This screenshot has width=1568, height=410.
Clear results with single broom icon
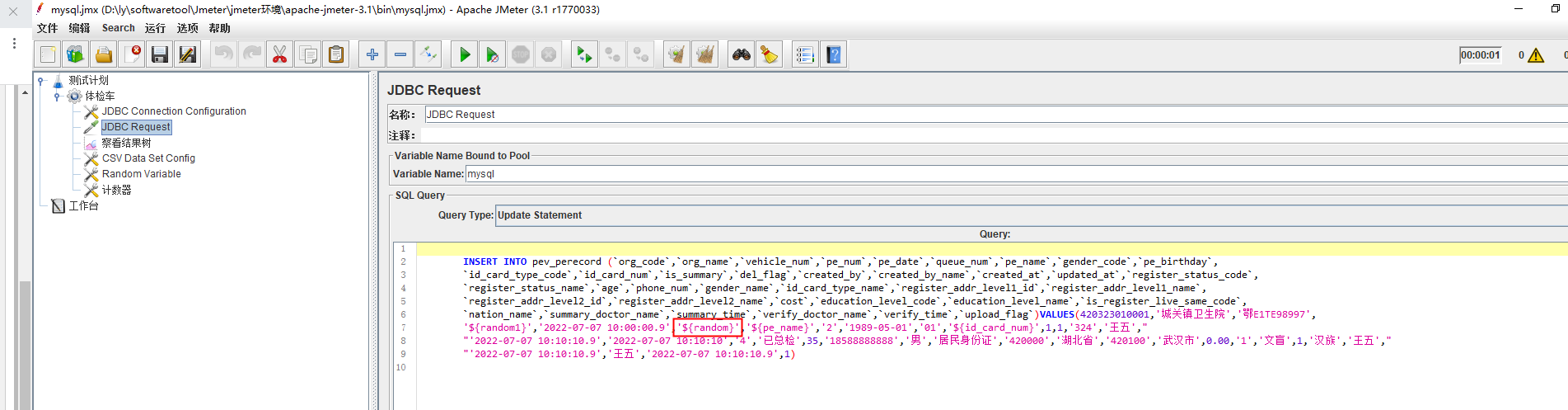click(x=676, y=54)
